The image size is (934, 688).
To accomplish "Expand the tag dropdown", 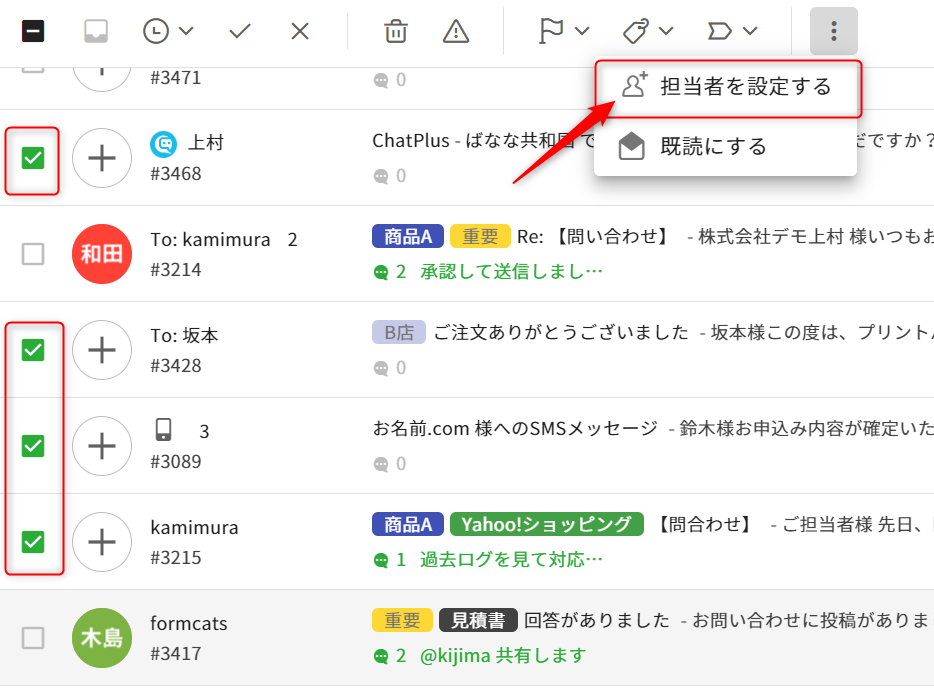I will 648,31.
